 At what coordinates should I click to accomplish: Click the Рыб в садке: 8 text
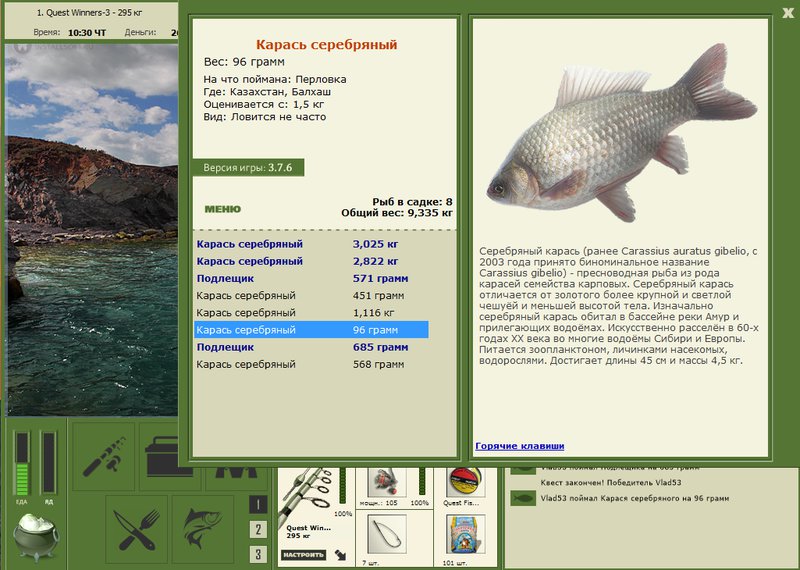tap(412, 202)
